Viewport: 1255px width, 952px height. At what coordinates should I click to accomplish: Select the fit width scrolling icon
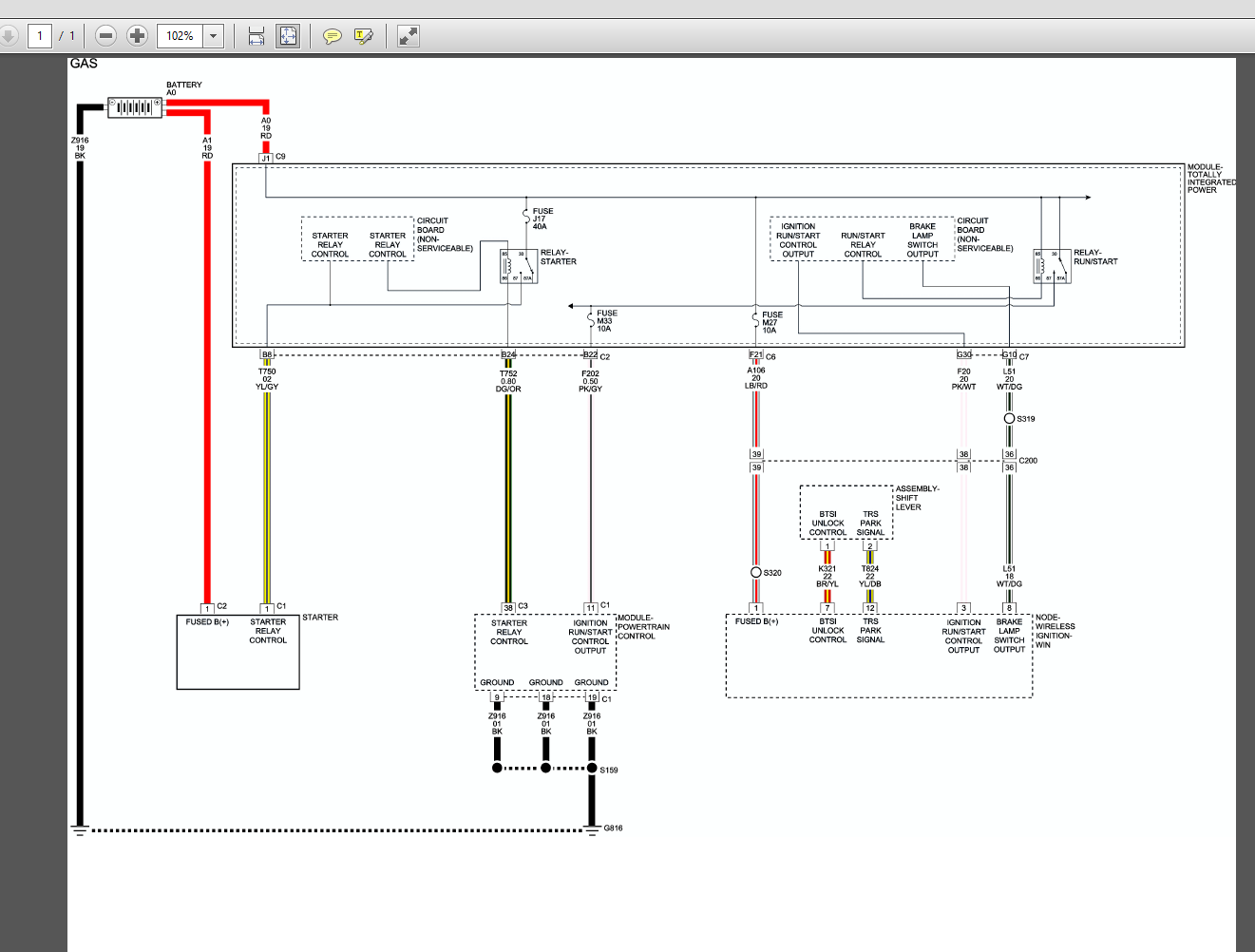pos(256,36)
